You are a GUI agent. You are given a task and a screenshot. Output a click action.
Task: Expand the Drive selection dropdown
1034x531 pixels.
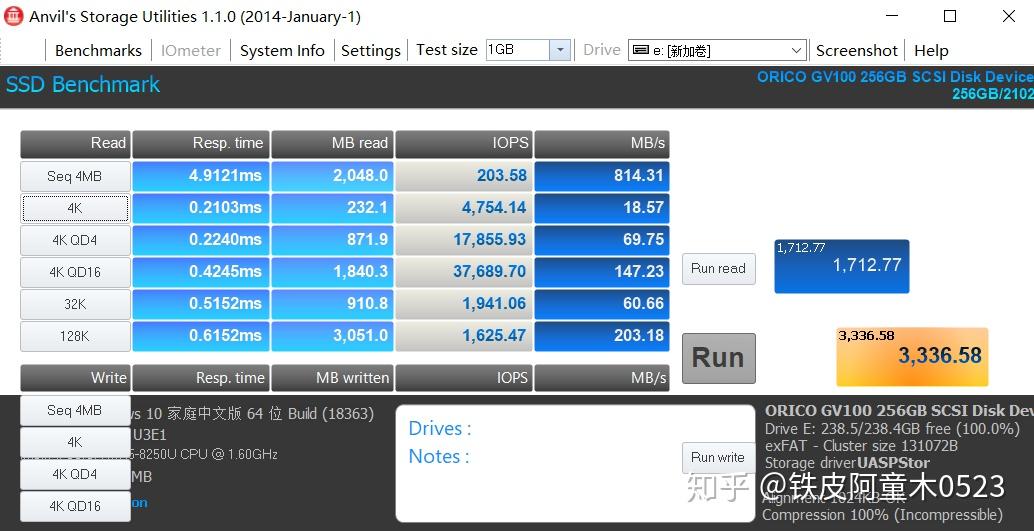796,50
